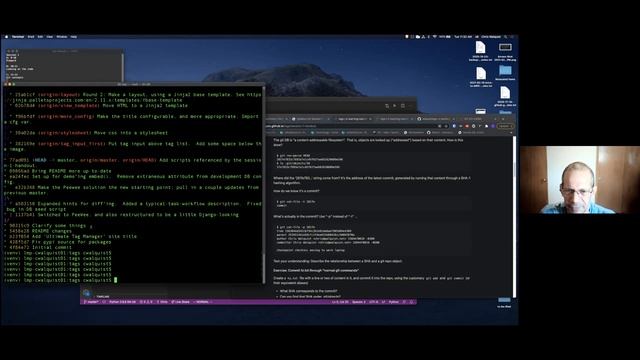This screenshot has width=640, height=360.
Task: Click the master branch indicator in VS Code status bar
Action: coord(92,302)
